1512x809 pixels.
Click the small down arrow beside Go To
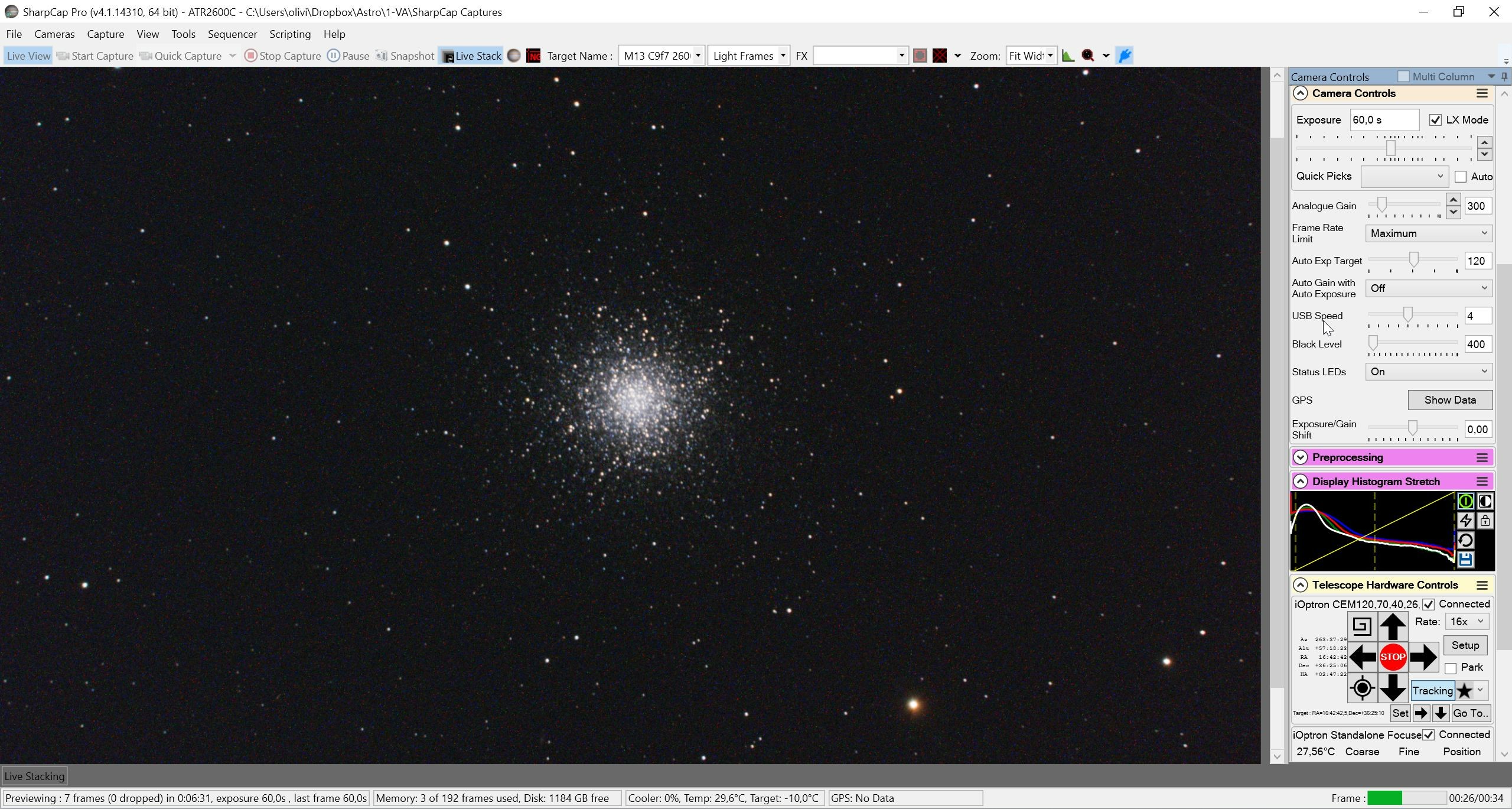[x=1441, y=713]
